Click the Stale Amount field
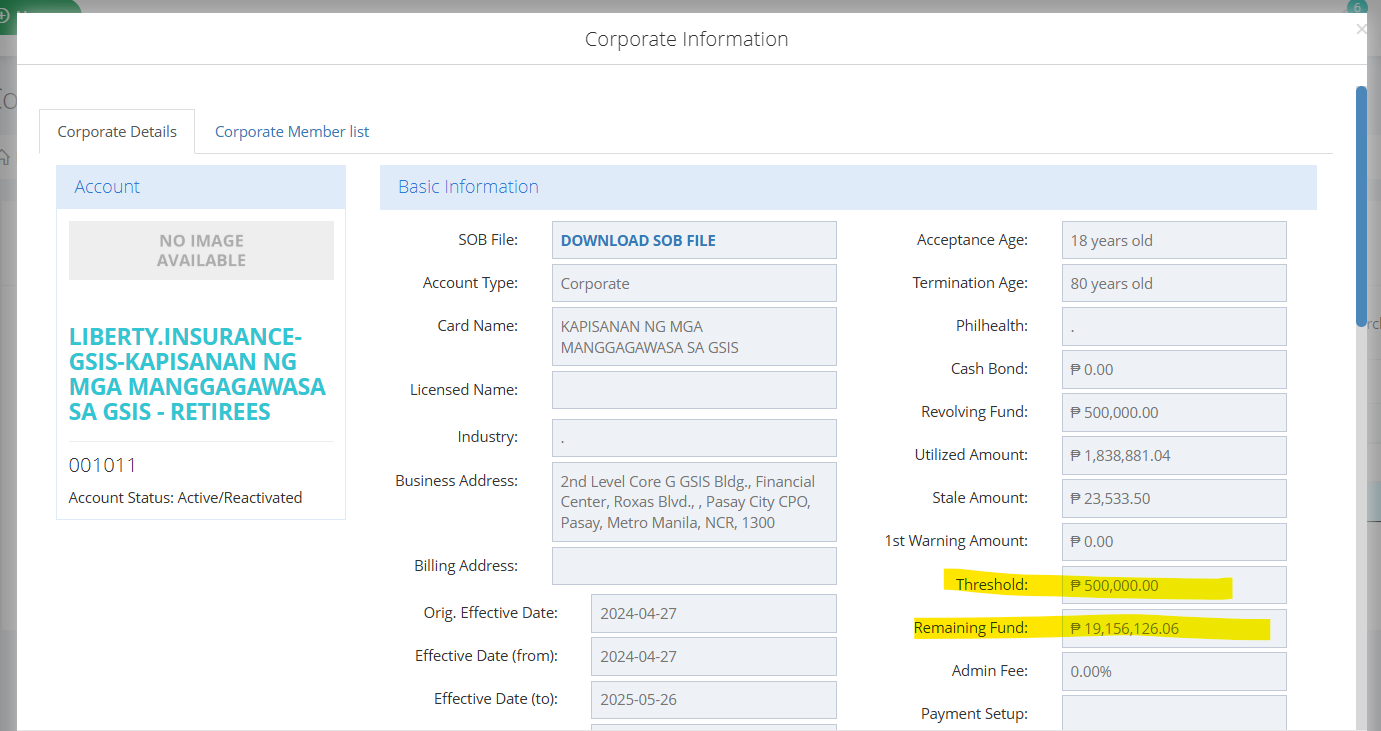This screenshot has width=1381, height=731. coord(1174,498)
